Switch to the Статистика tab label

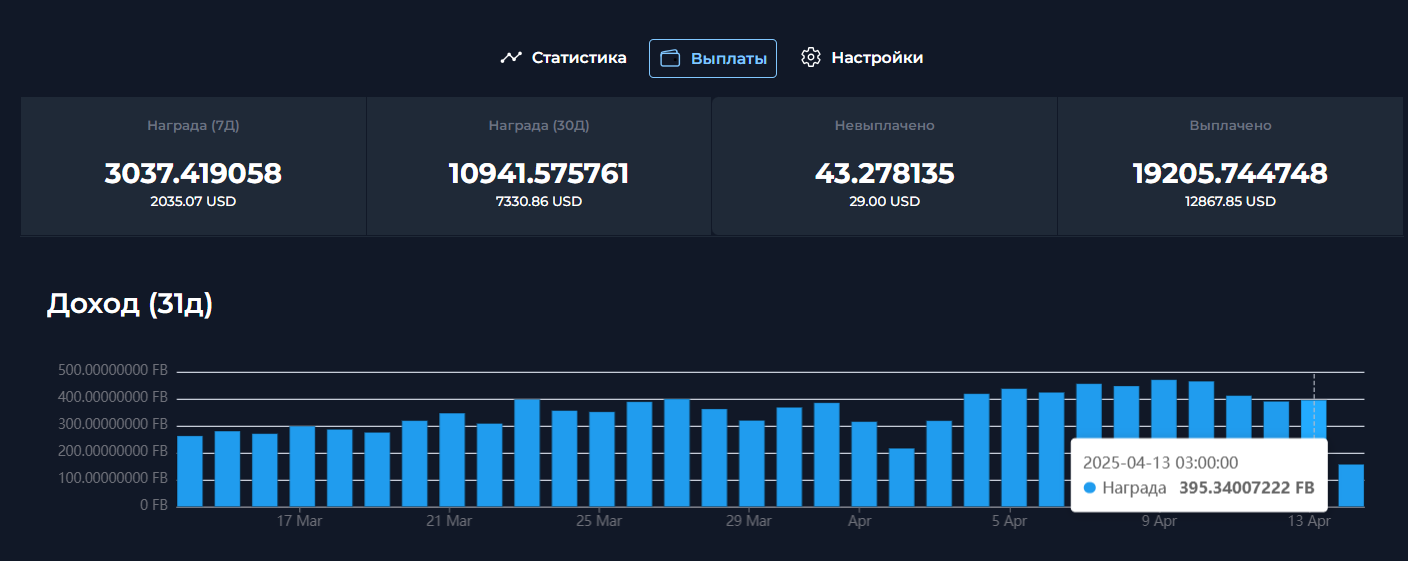pos(579,58)
